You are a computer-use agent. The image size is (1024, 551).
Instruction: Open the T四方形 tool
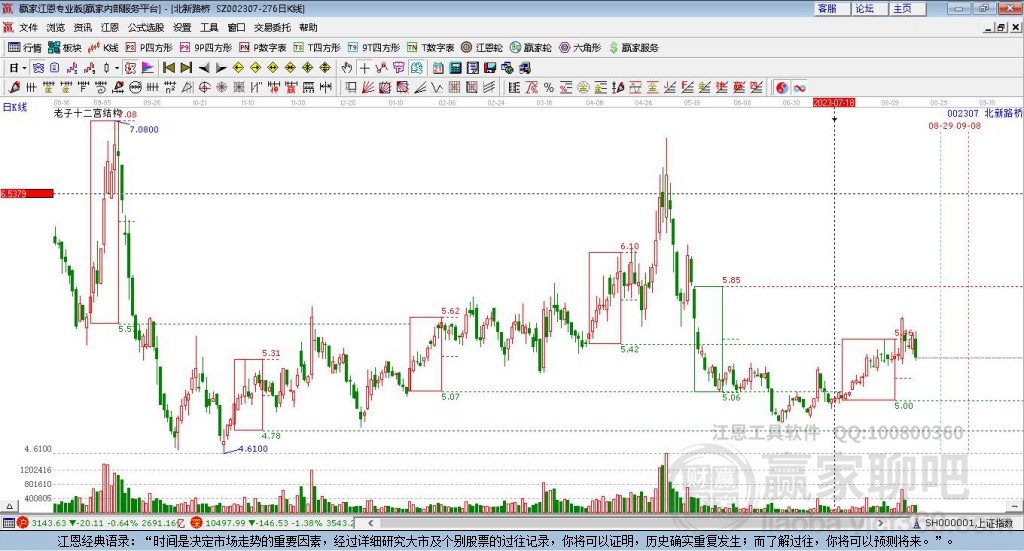(317, 48)
